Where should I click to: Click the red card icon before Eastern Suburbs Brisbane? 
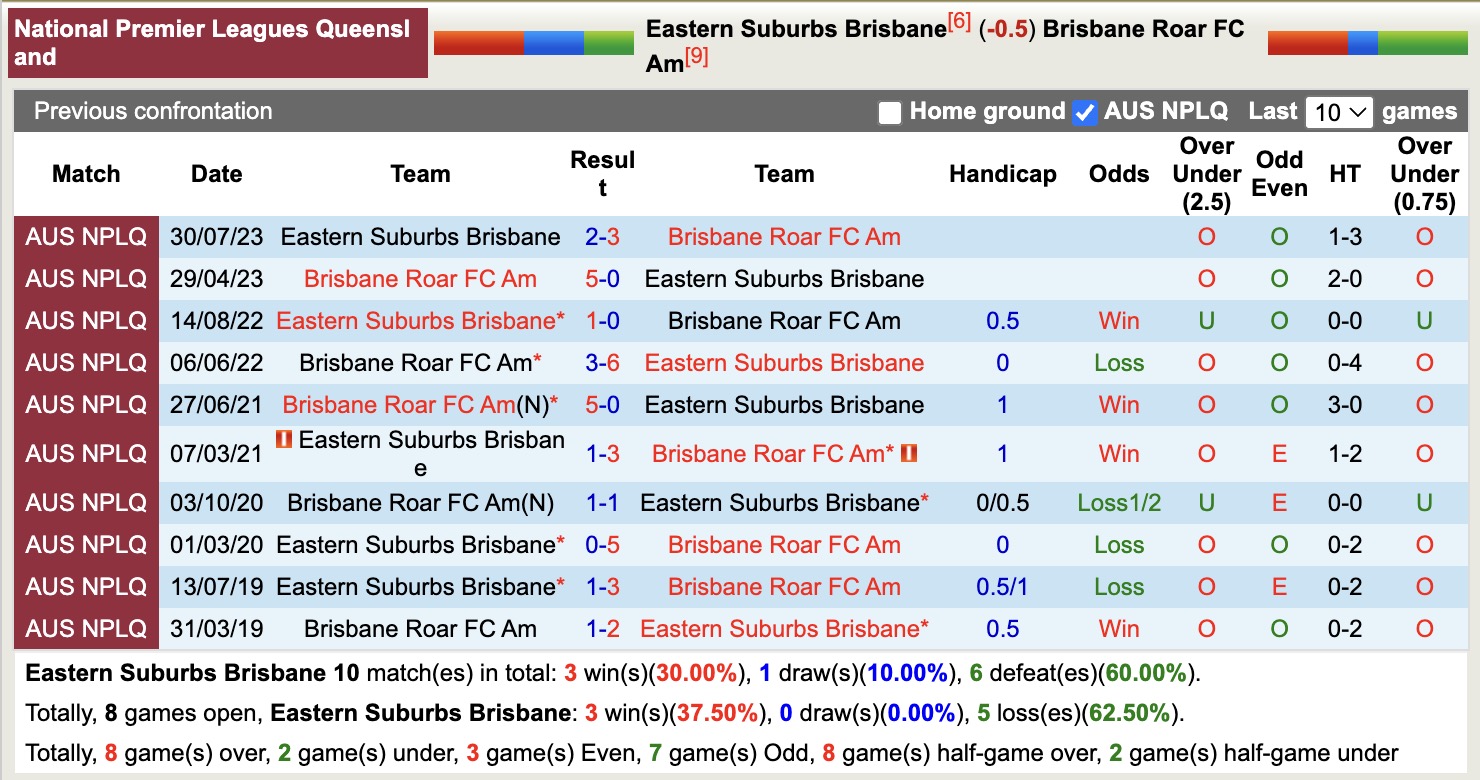[282, 441]
